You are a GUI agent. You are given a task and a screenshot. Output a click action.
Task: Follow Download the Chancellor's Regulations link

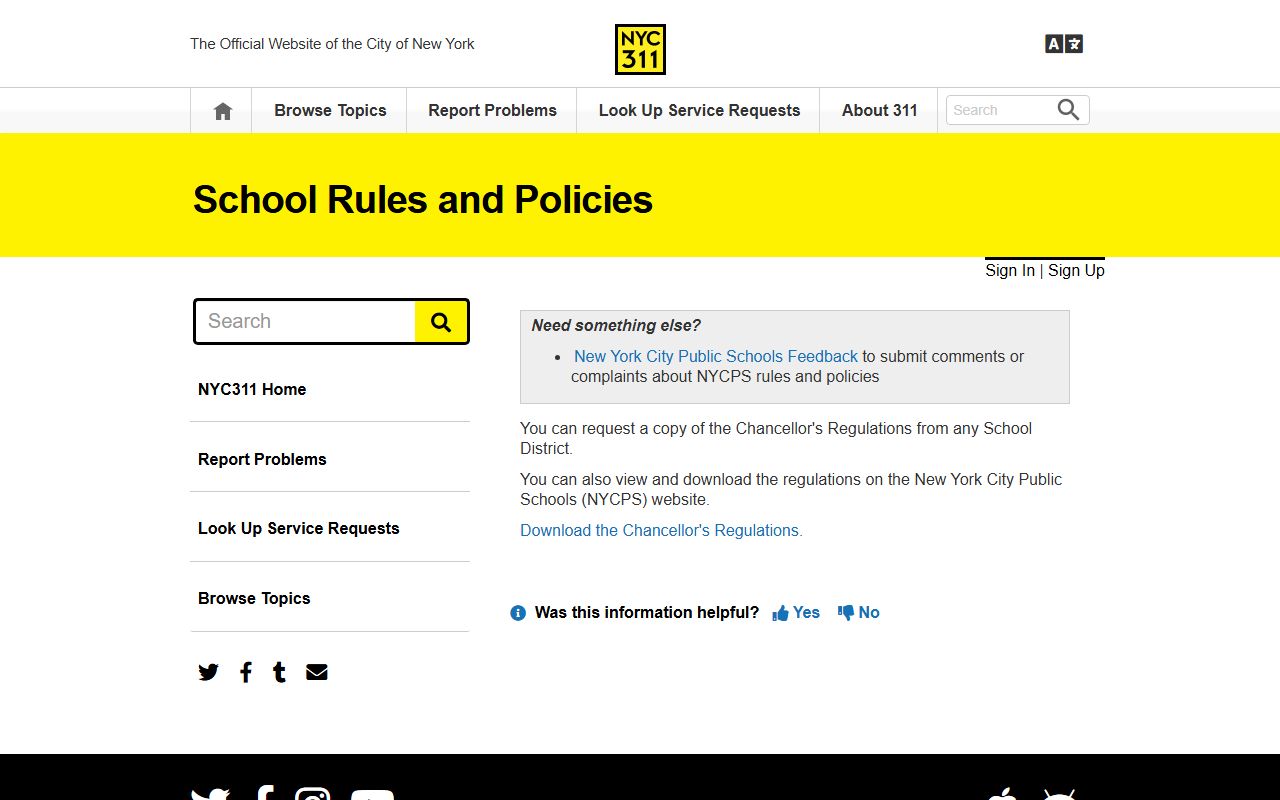tap(661, 531)
